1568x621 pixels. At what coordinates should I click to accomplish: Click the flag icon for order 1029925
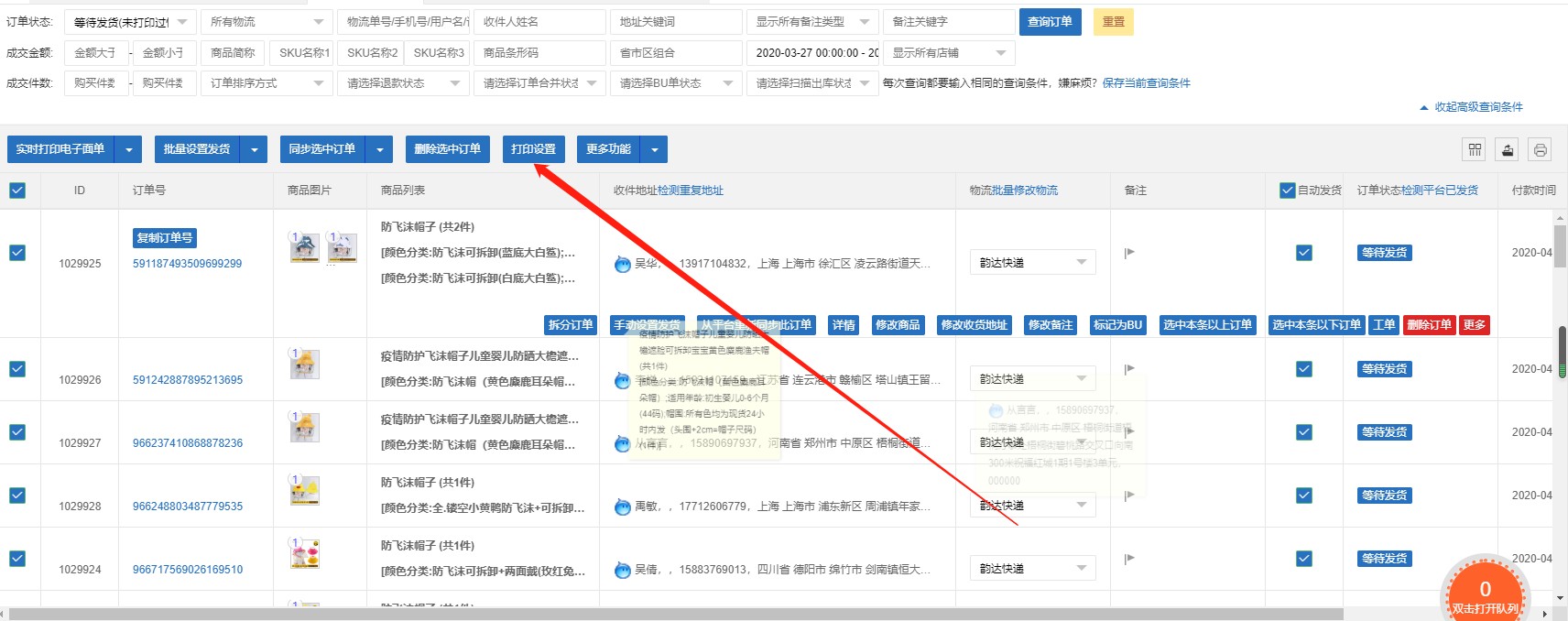click(1129, 253)
